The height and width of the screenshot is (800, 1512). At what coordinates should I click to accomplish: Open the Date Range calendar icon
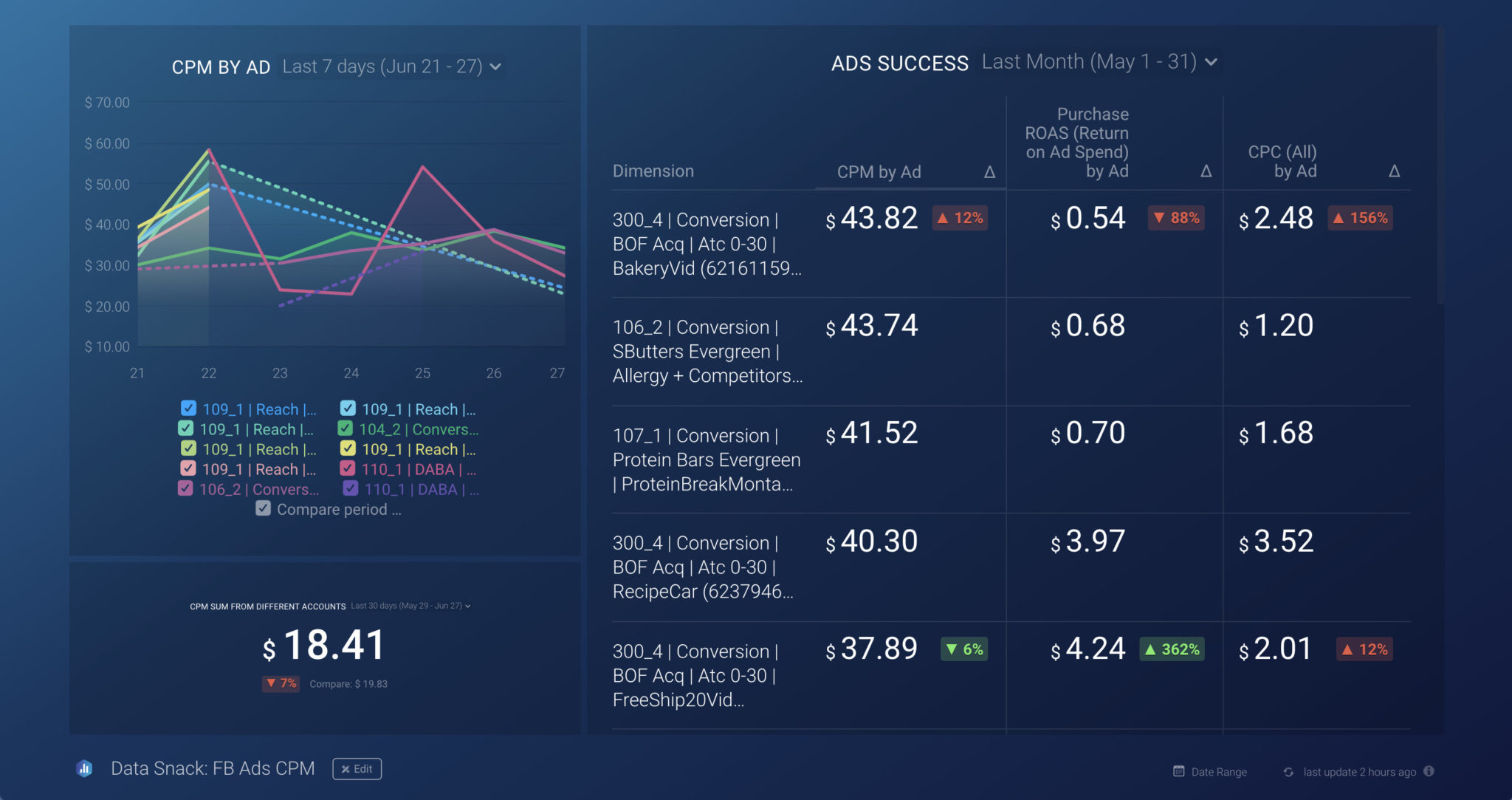1179,771
